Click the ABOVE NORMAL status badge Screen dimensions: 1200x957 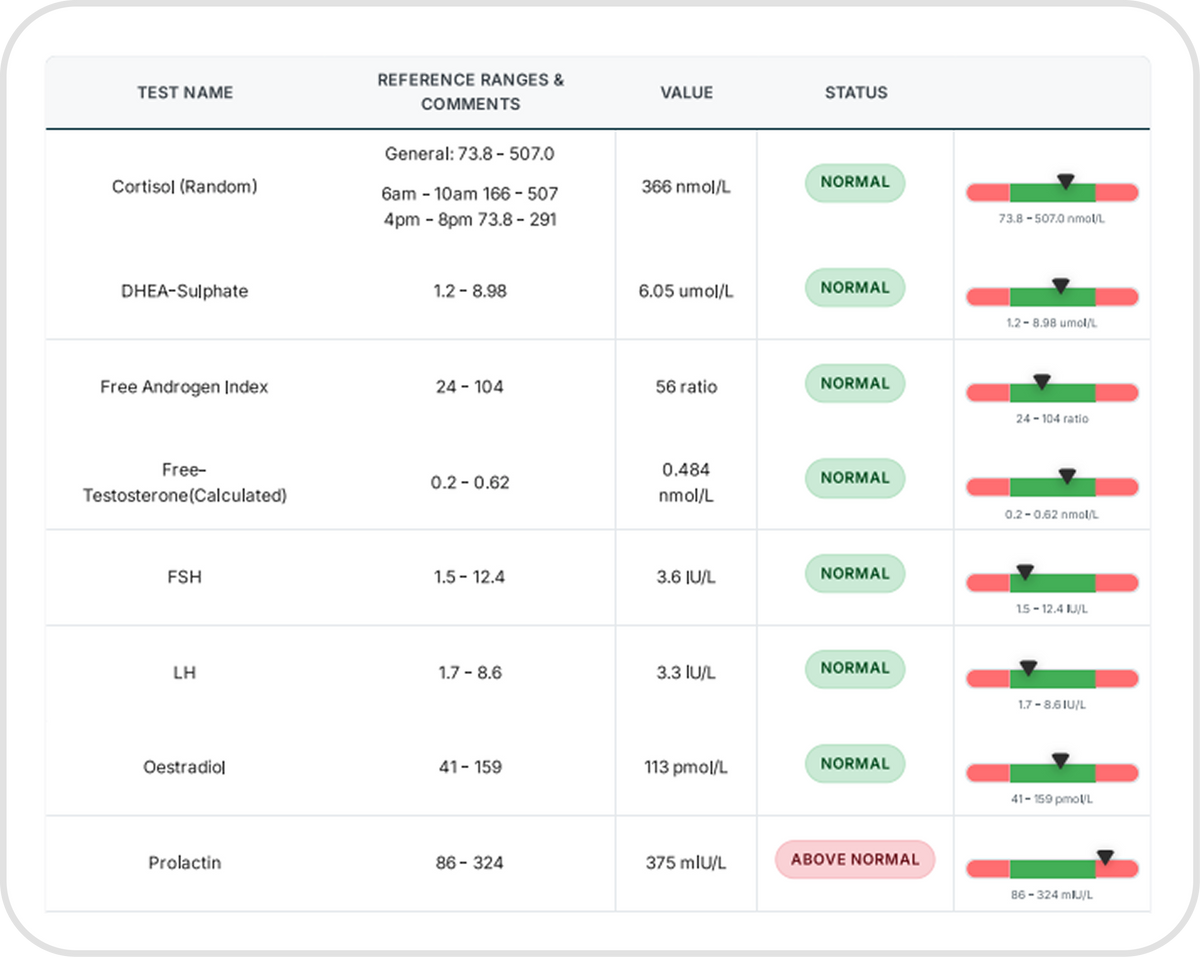coord(855,859)
